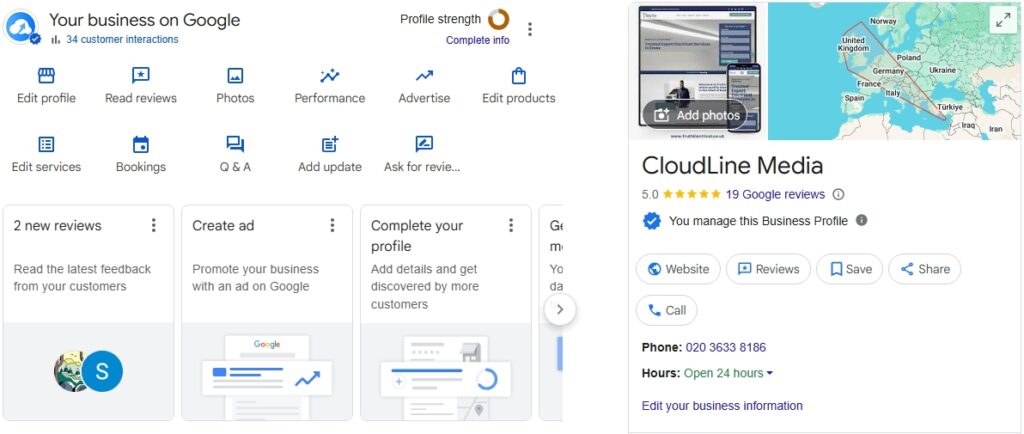Click the CloudLine Media business name
1024x434 pixels.
tap(732, 166)
